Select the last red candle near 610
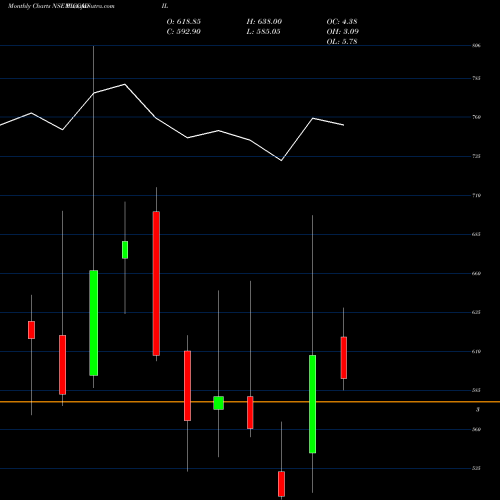This screenshot has width=500, height=500. pyautogui.click(x=344, y=358)
